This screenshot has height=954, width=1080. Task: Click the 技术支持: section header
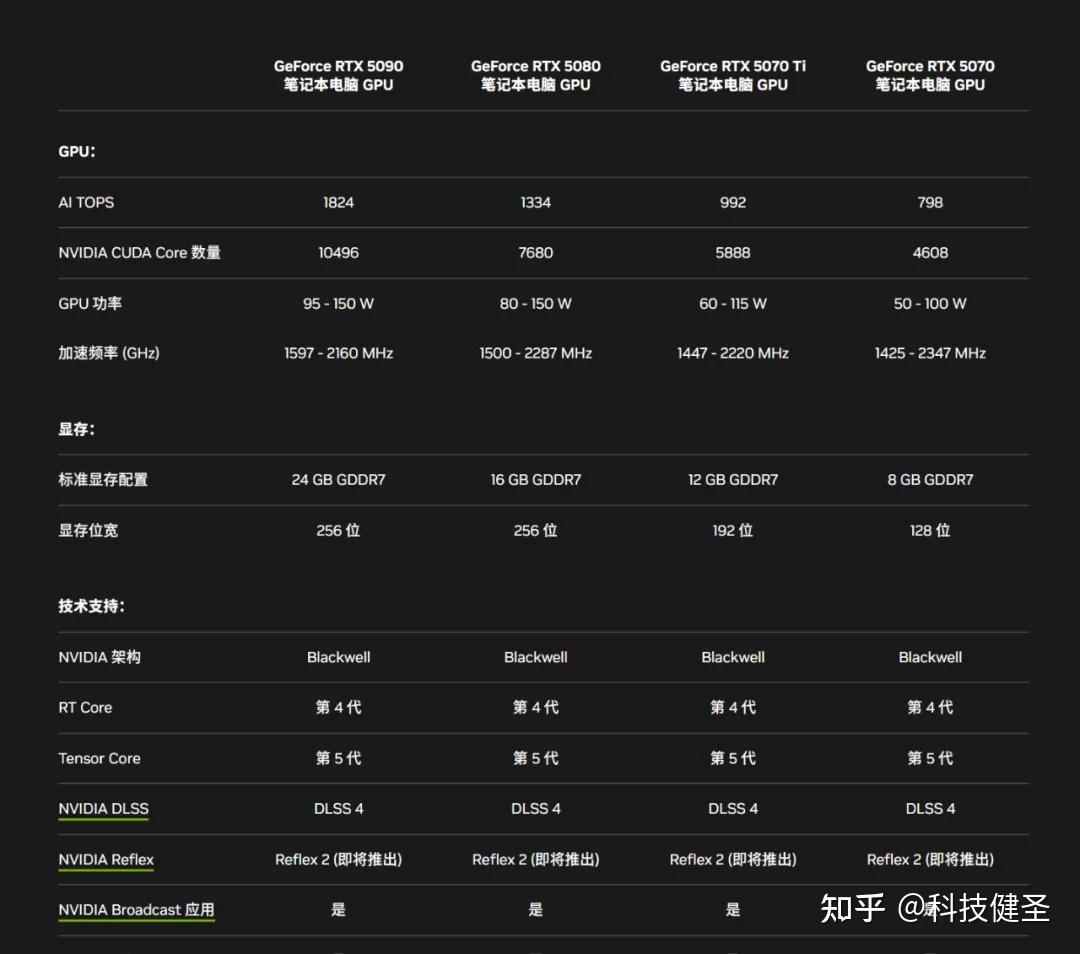[84, 606]
